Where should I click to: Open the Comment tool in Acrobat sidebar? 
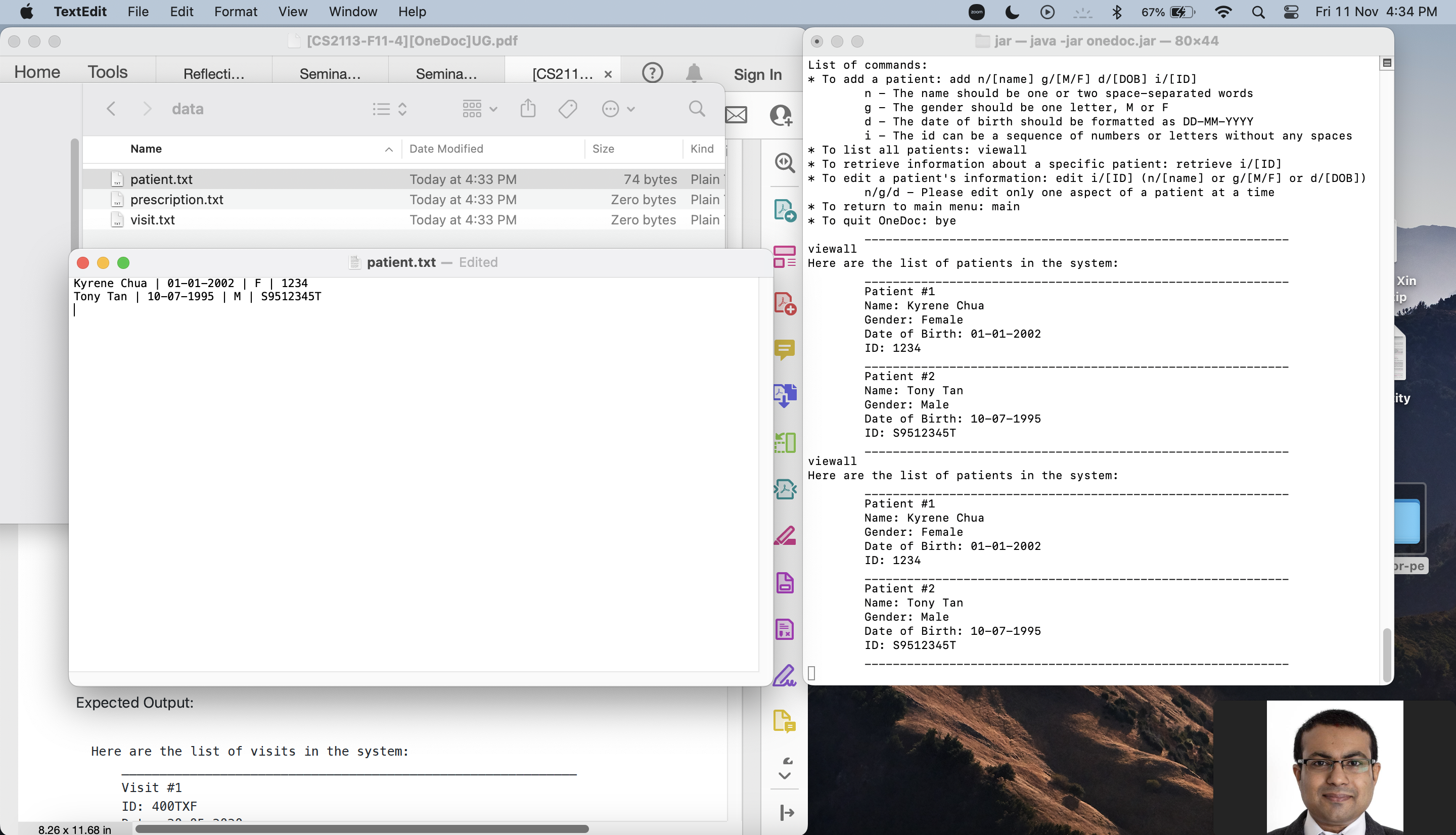(784, 349)
